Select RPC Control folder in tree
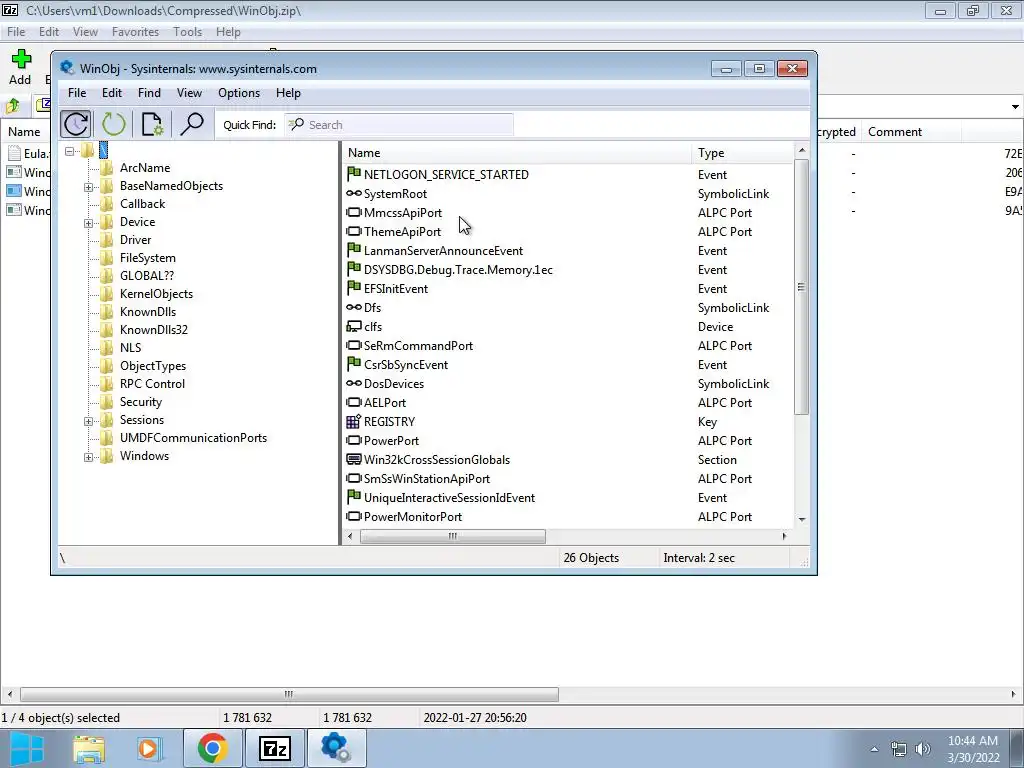Viewport: 1024px width, 768px height. click(152, 384)
